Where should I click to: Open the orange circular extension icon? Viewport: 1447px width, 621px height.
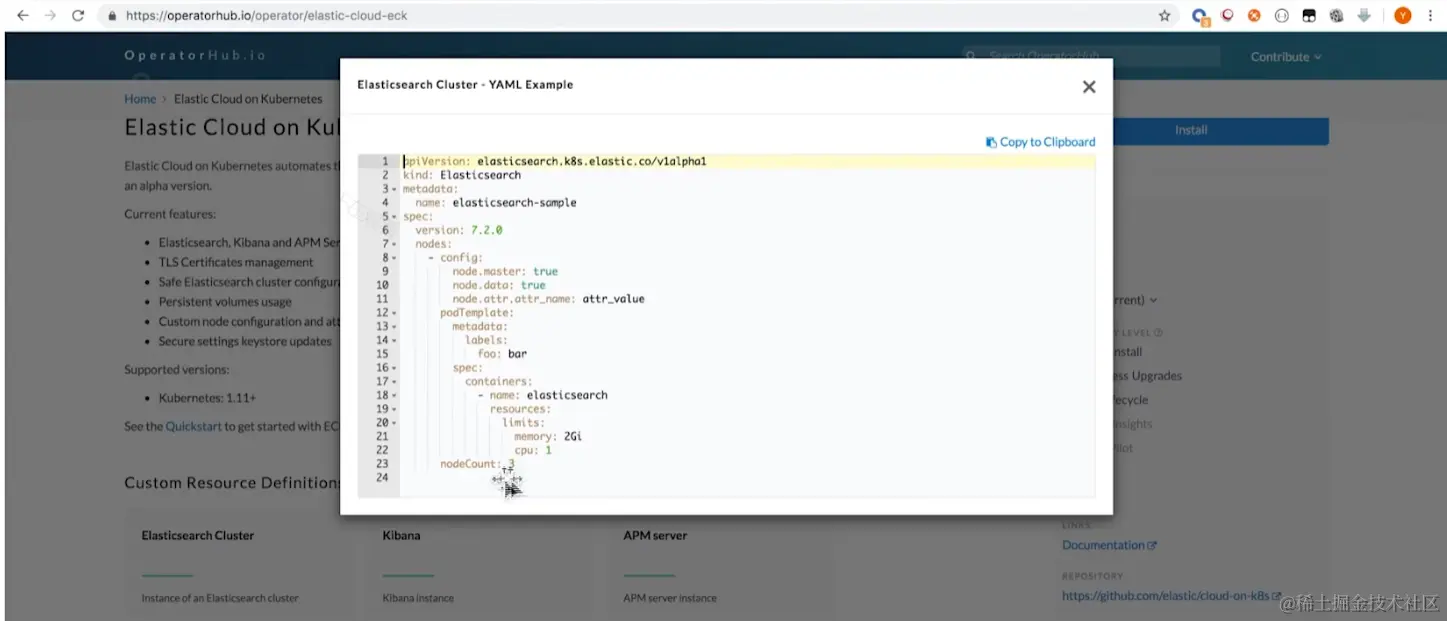(x=1254, y=16)
